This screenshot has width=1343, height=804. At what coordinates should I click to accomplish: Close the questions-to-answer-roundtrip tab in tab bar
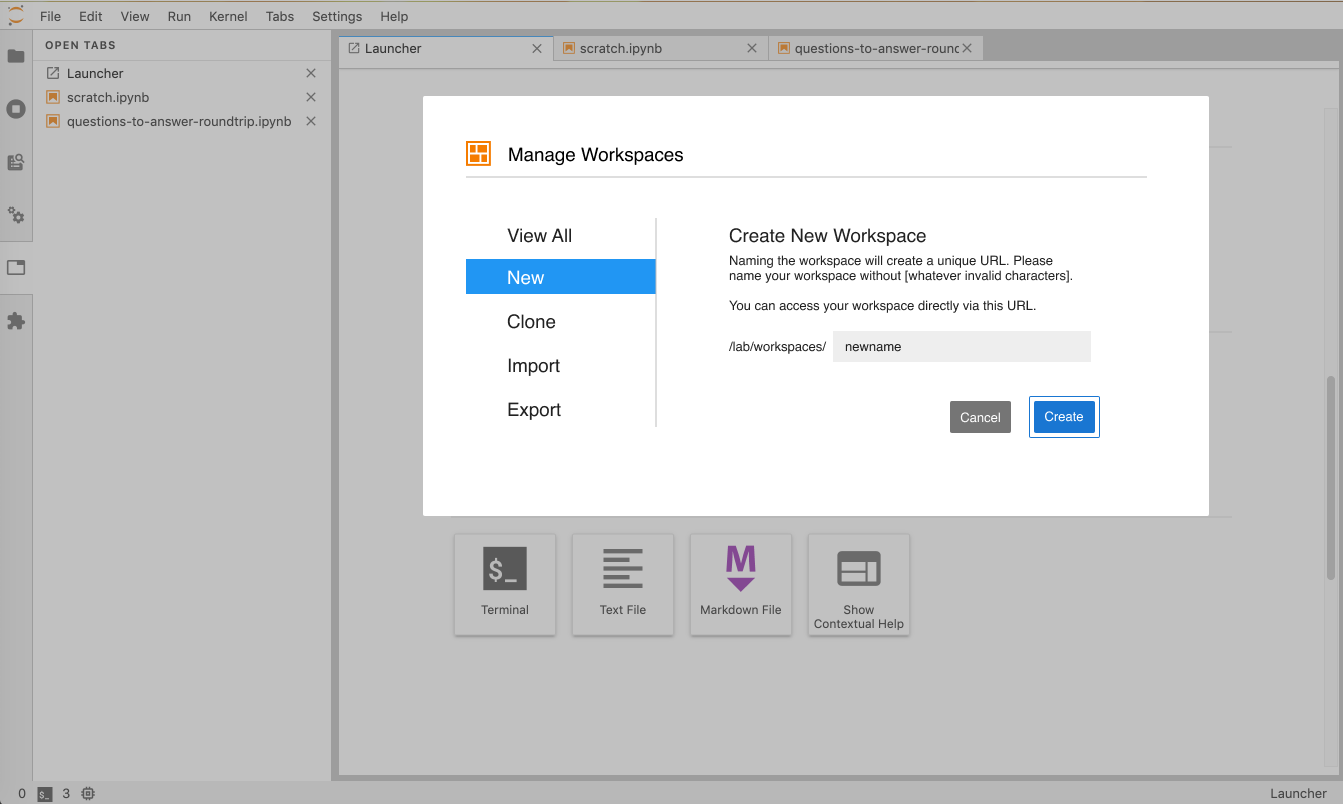click(967, 48)
